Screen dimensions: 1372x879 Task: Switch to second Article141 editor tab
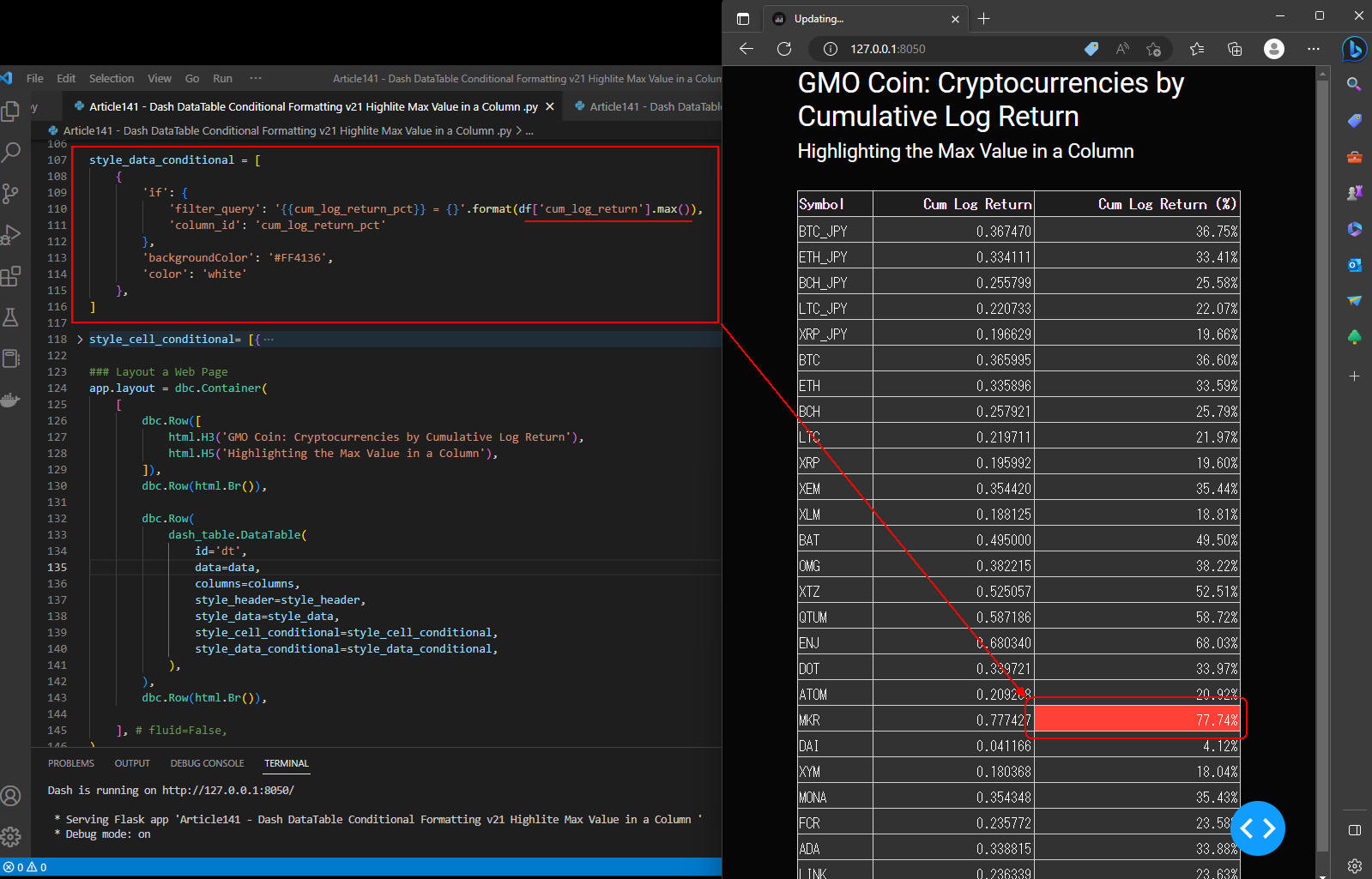(x=648, y=106)
